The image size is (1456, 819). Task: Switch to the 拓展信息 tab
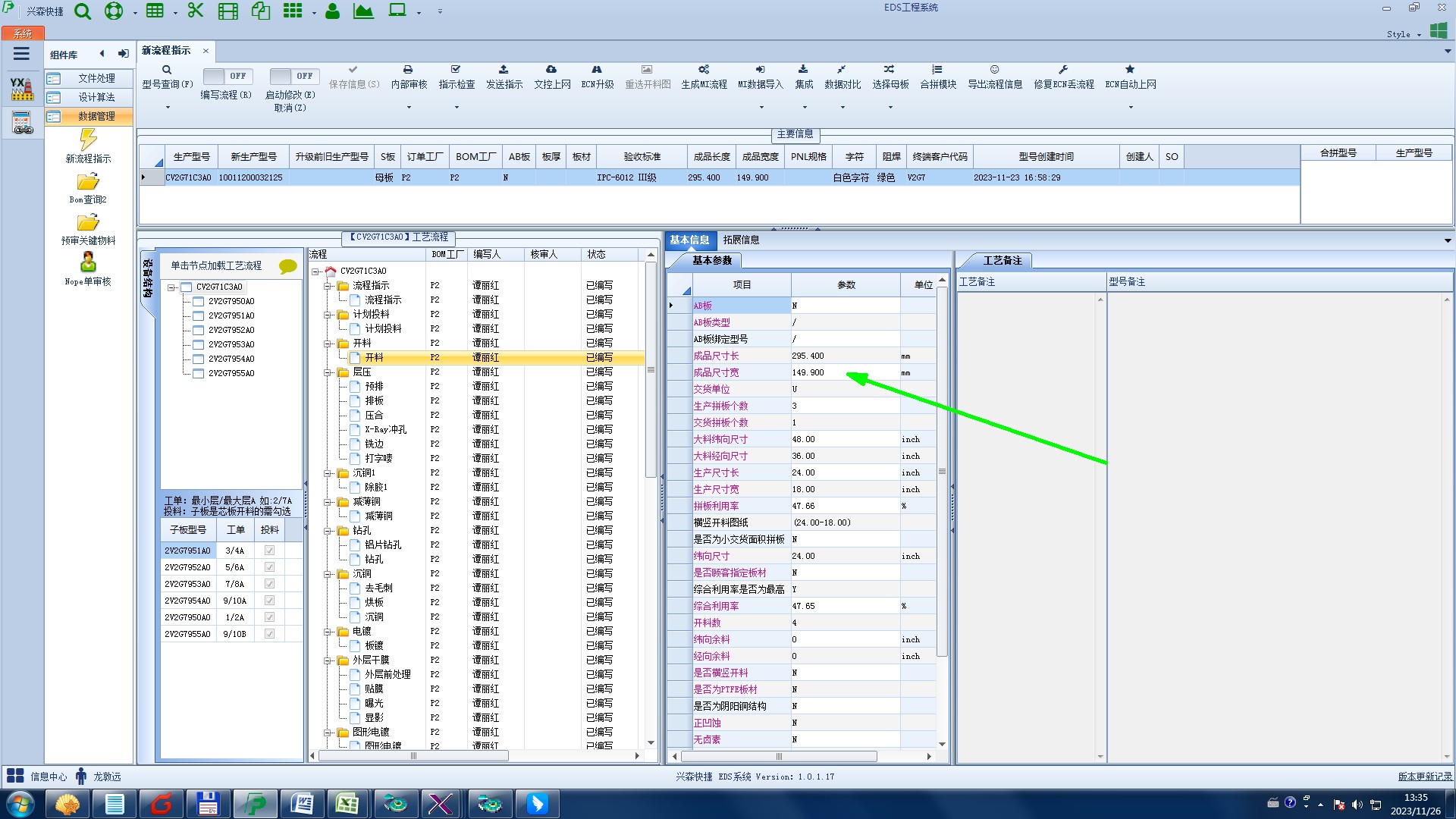[x=740, y=240]
